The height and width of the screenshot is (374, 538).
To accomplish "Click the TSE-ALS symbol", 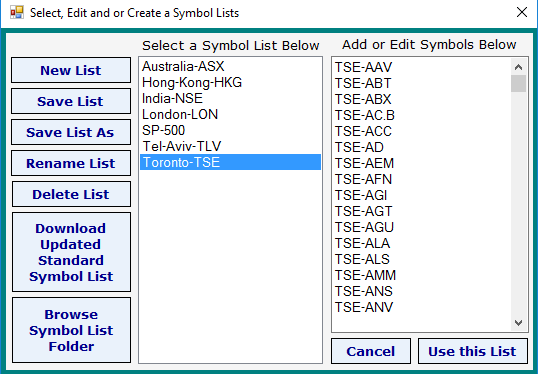I will [362, 259].
